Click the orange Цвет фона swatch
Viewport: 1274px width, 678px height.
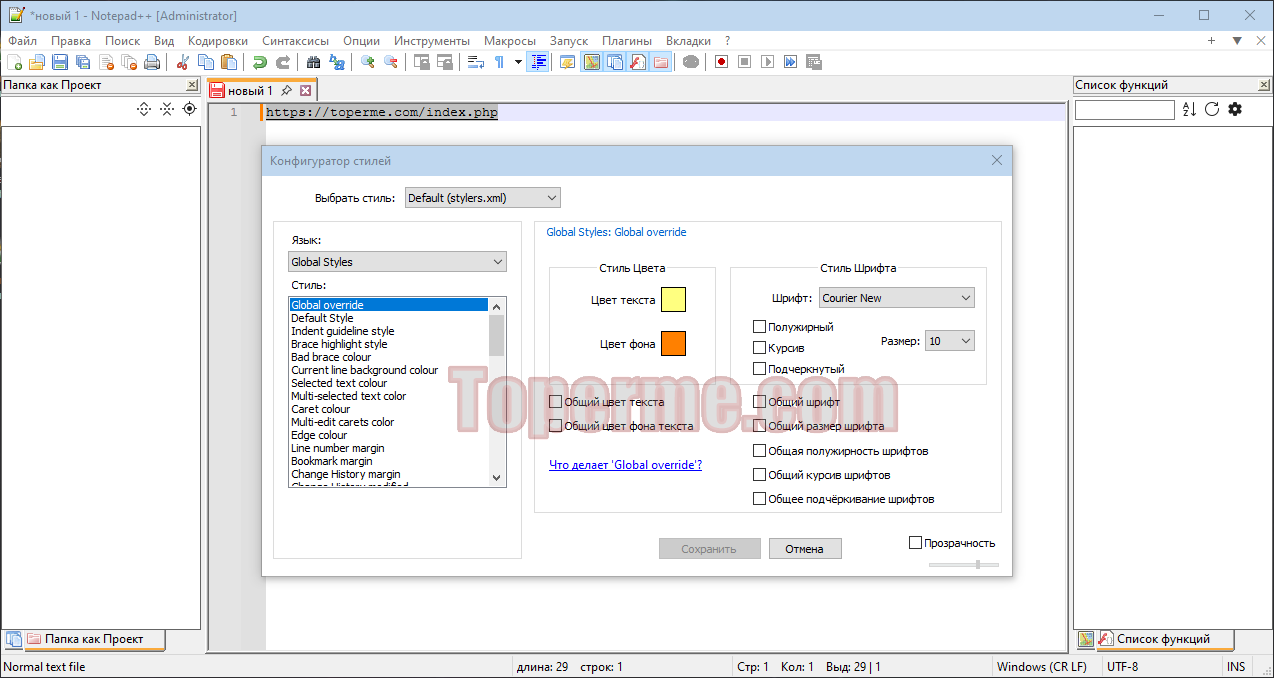[x=673, y=344]
